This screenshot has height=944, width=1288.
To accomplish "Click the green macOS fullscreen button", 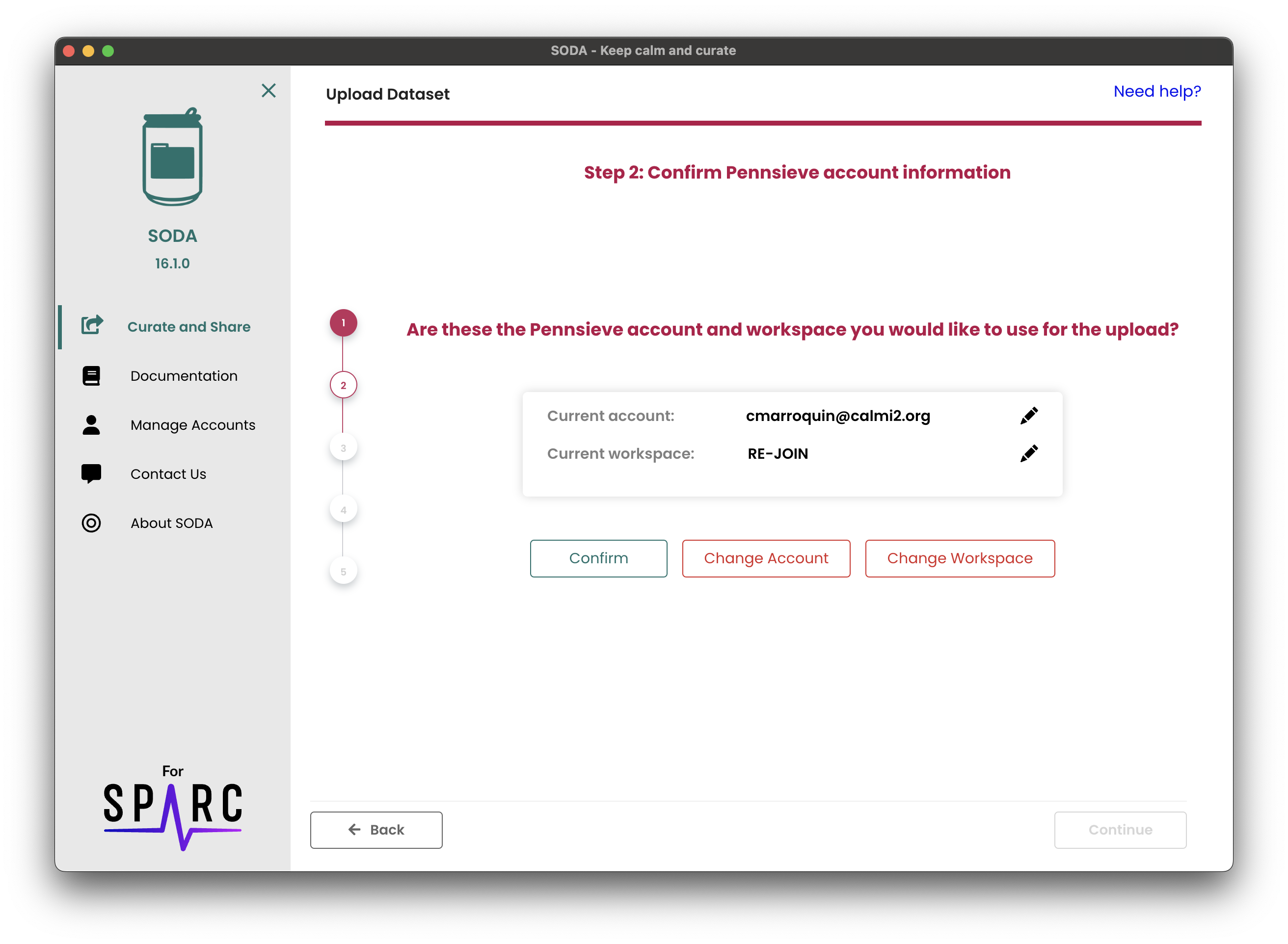I will click(x=108, y=51).
